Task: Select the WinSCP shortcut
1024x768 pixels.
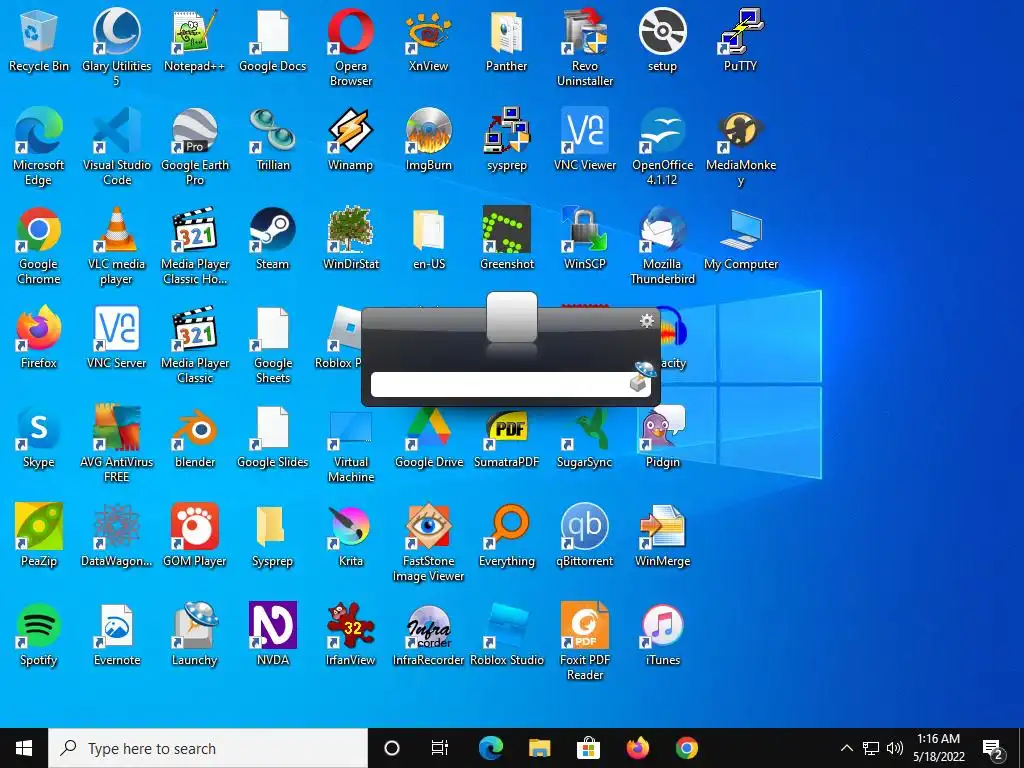Action: pyautogui.click(x=584, y=239)
